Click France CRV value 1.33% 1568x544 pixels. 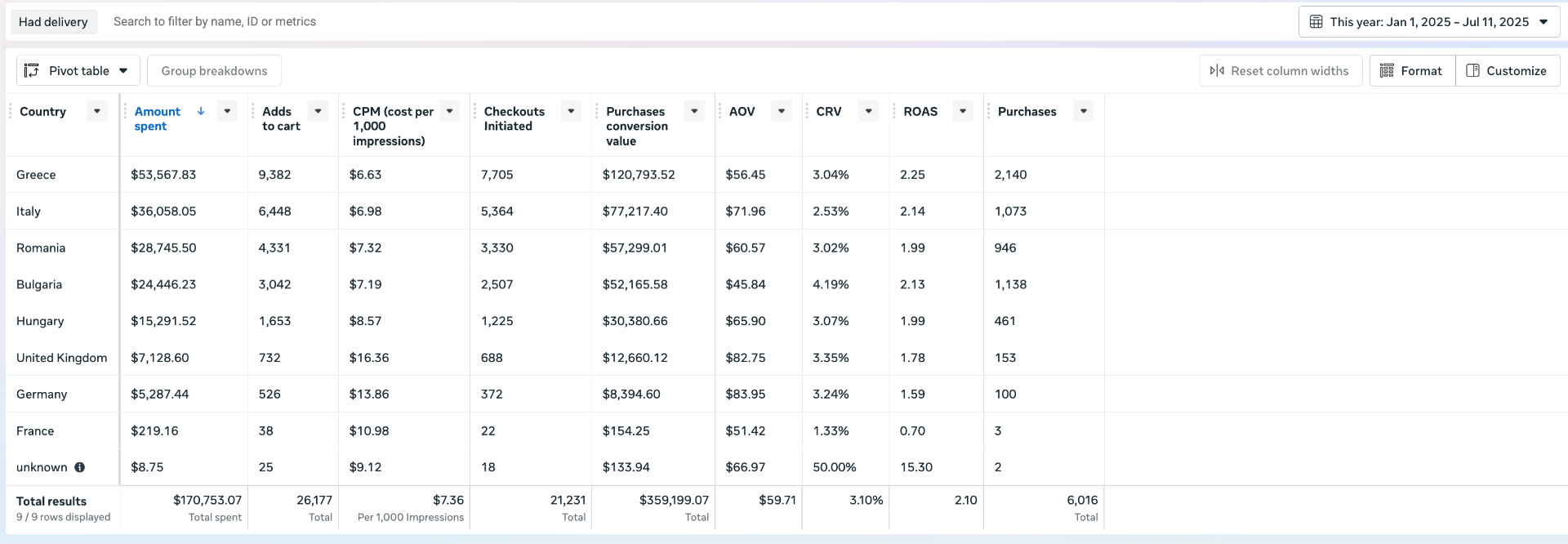pyautogui.click(x=831, y=431)
